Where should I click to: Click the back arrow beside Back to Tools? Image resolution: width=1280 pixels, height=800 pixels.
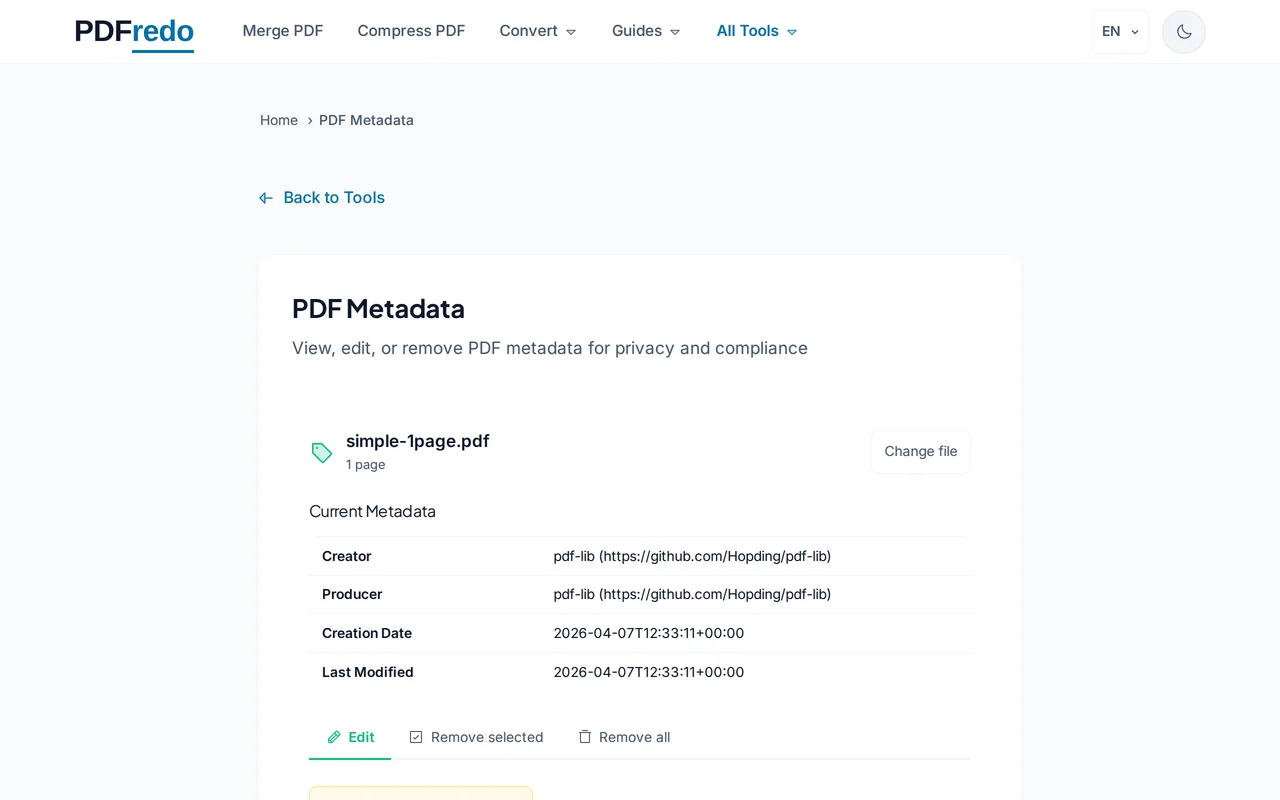(265, 197)
